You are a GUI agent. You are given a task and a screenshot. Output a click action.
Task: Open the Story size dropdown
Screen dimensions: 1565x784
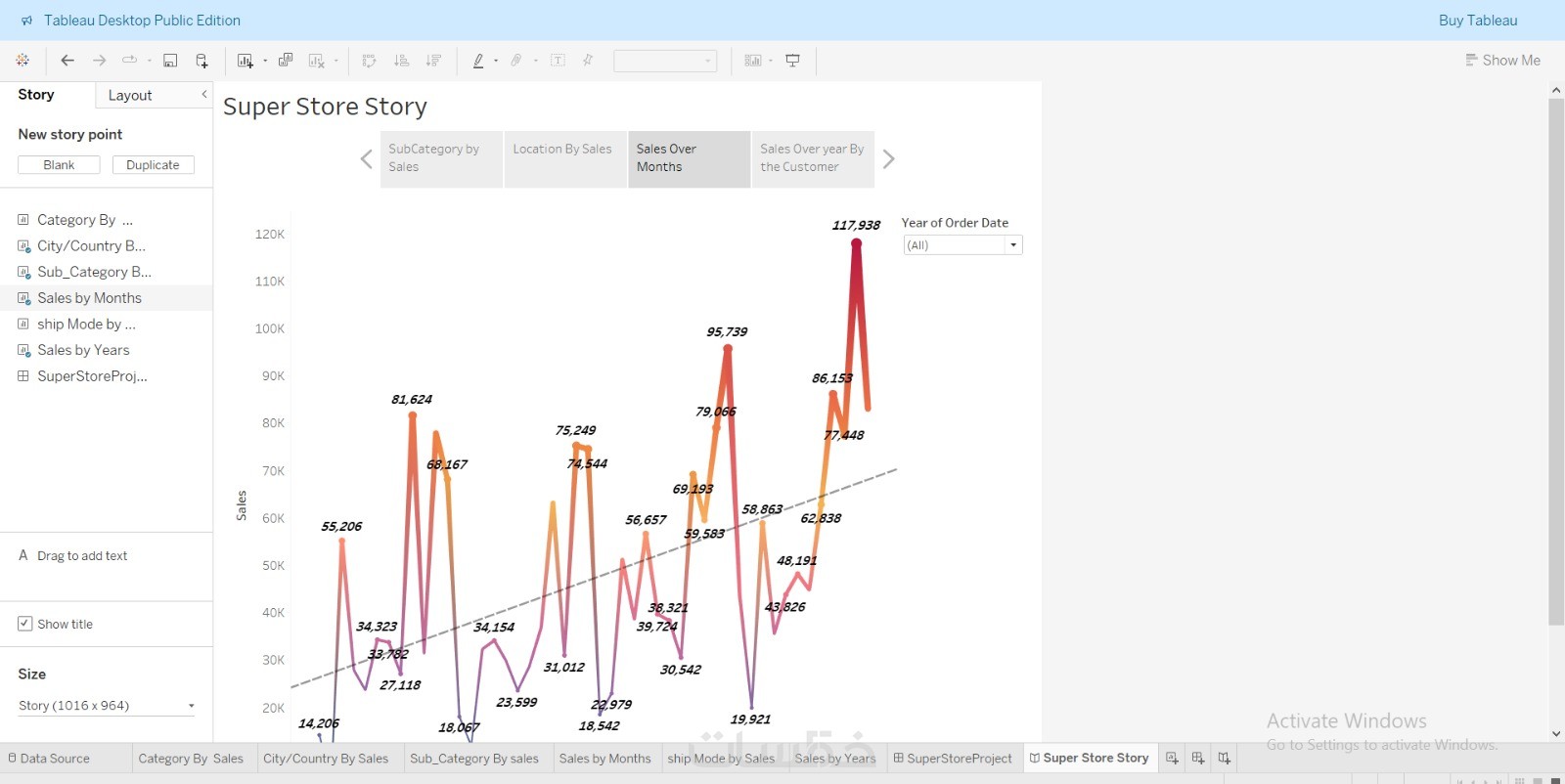[107, 706]
